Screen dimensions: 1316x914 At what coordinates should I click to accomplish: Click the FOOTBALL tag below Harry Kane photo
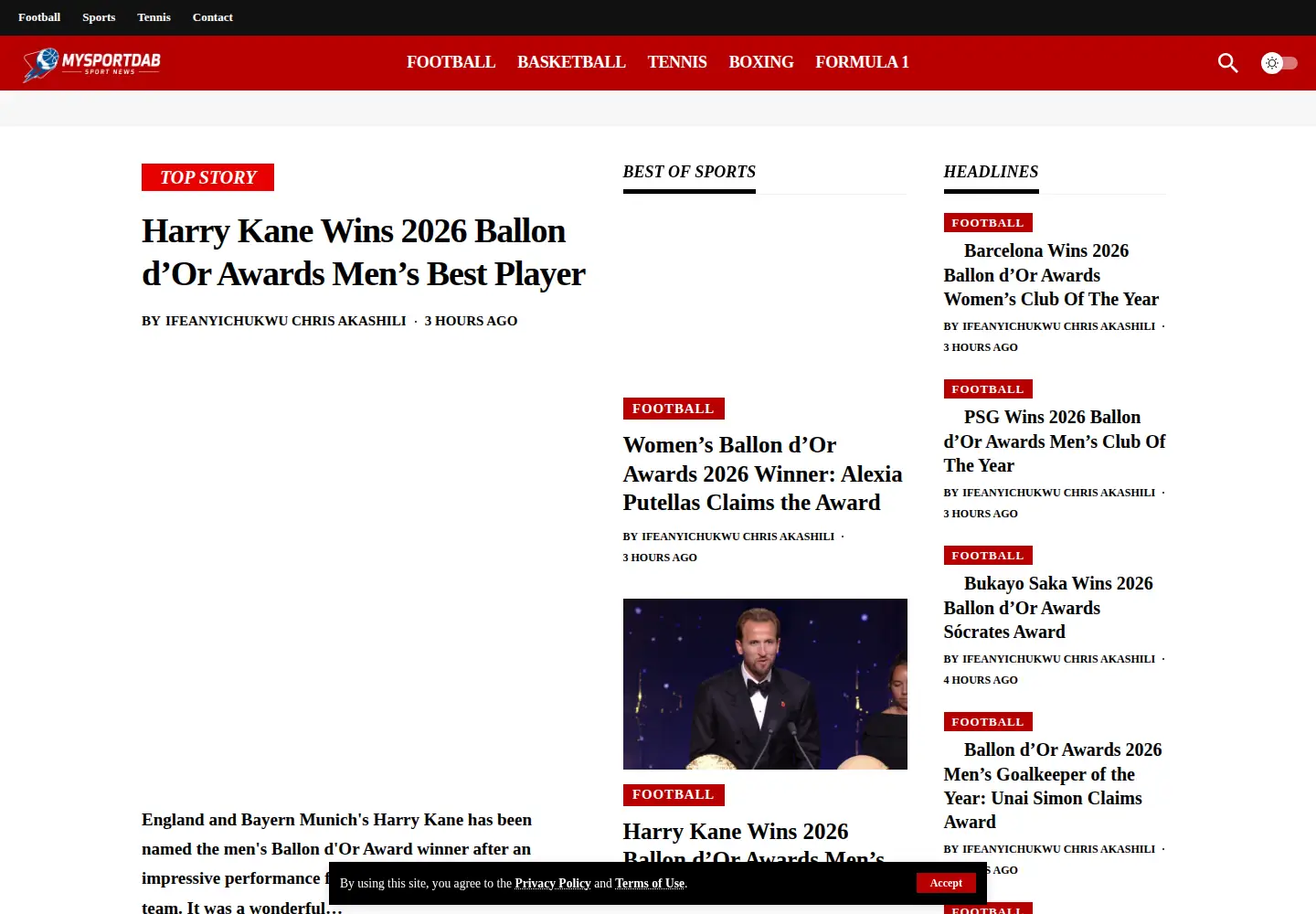(x=674, y=795)
